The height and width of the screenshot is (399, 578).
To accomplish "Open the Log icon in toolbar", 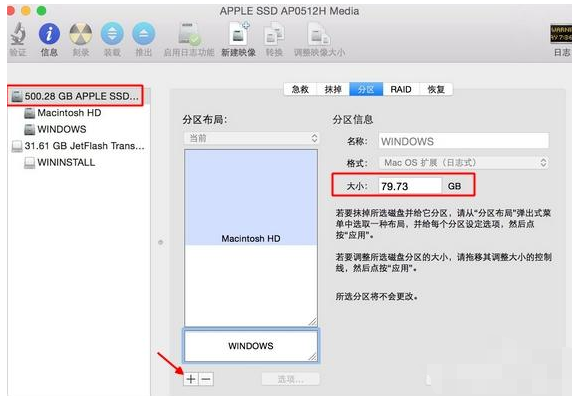I will click(x=561, y=34).
